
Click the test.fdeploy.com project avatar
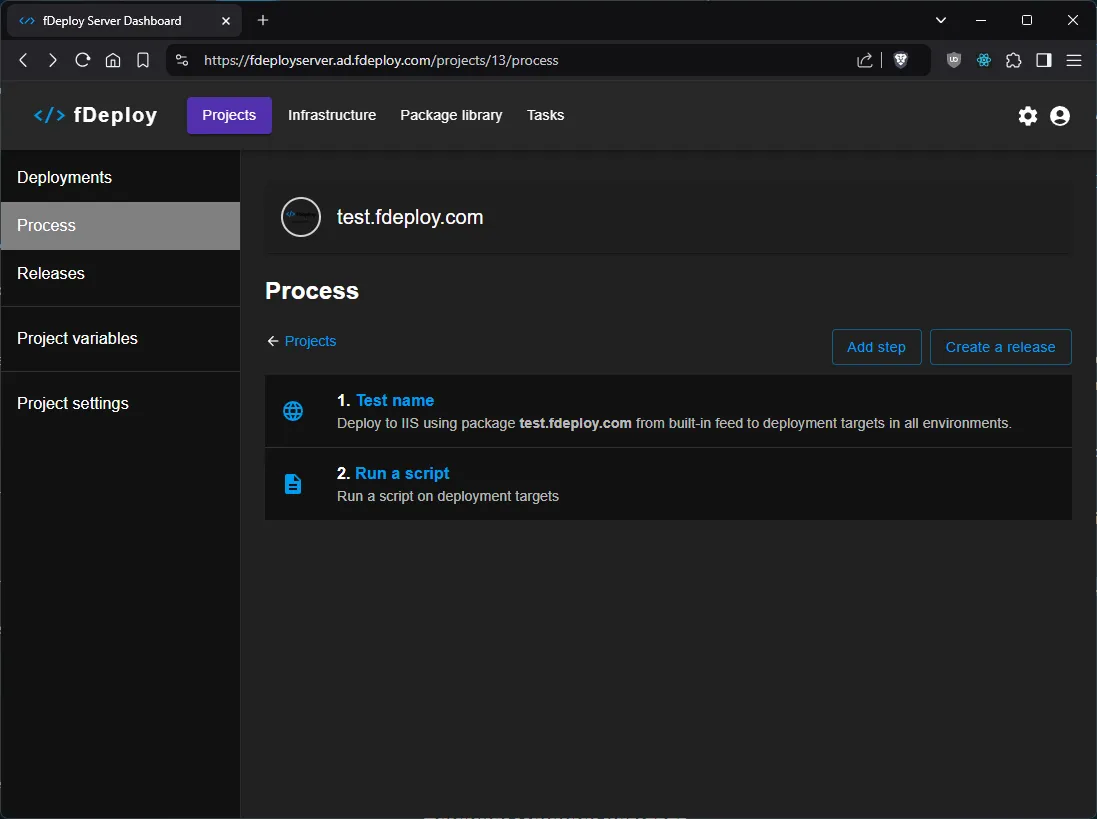[300, 217]
